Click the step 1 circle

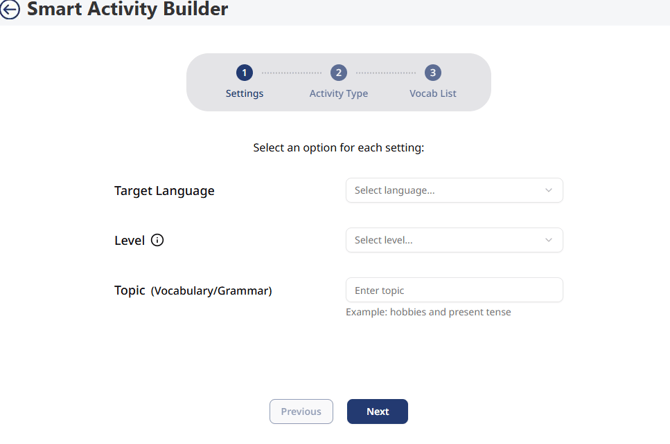tap(244, 73)
